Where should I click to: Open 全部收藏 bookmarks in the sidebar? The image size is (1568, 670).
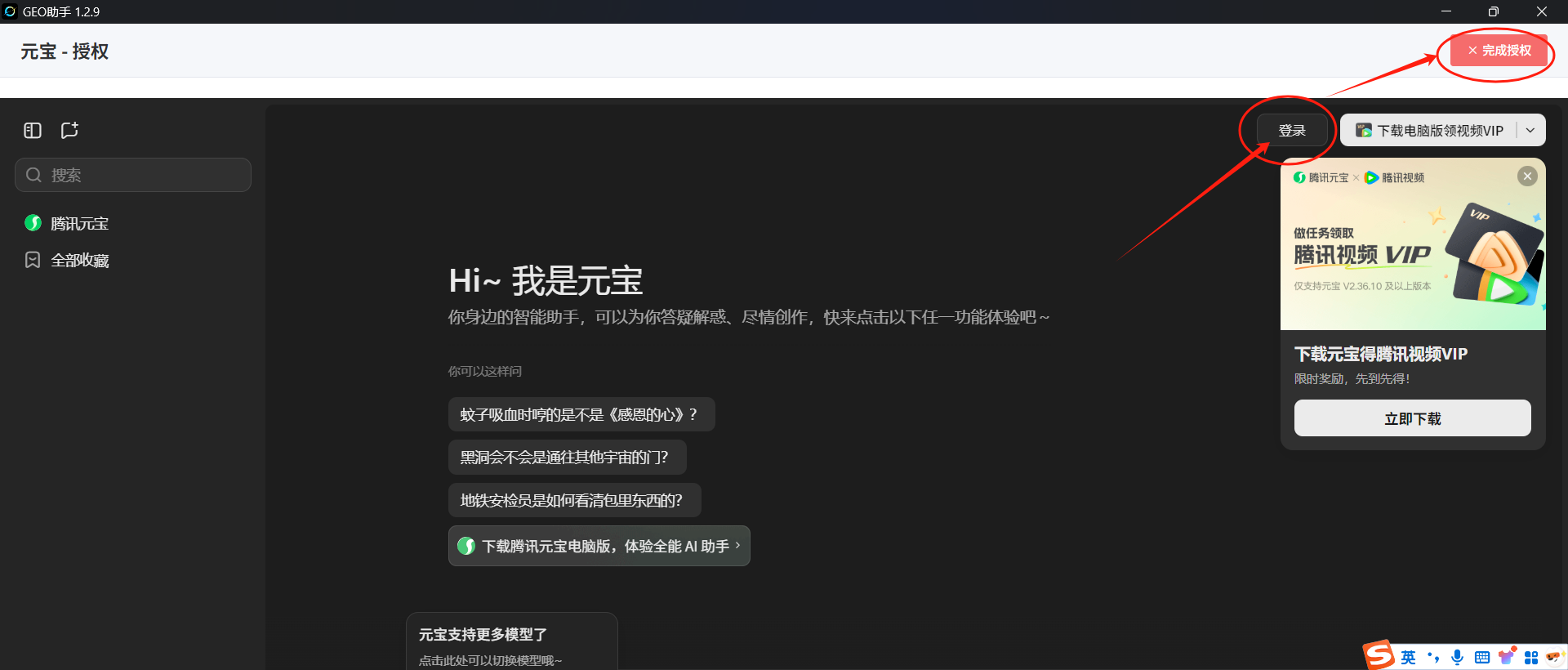coord(79,261)
